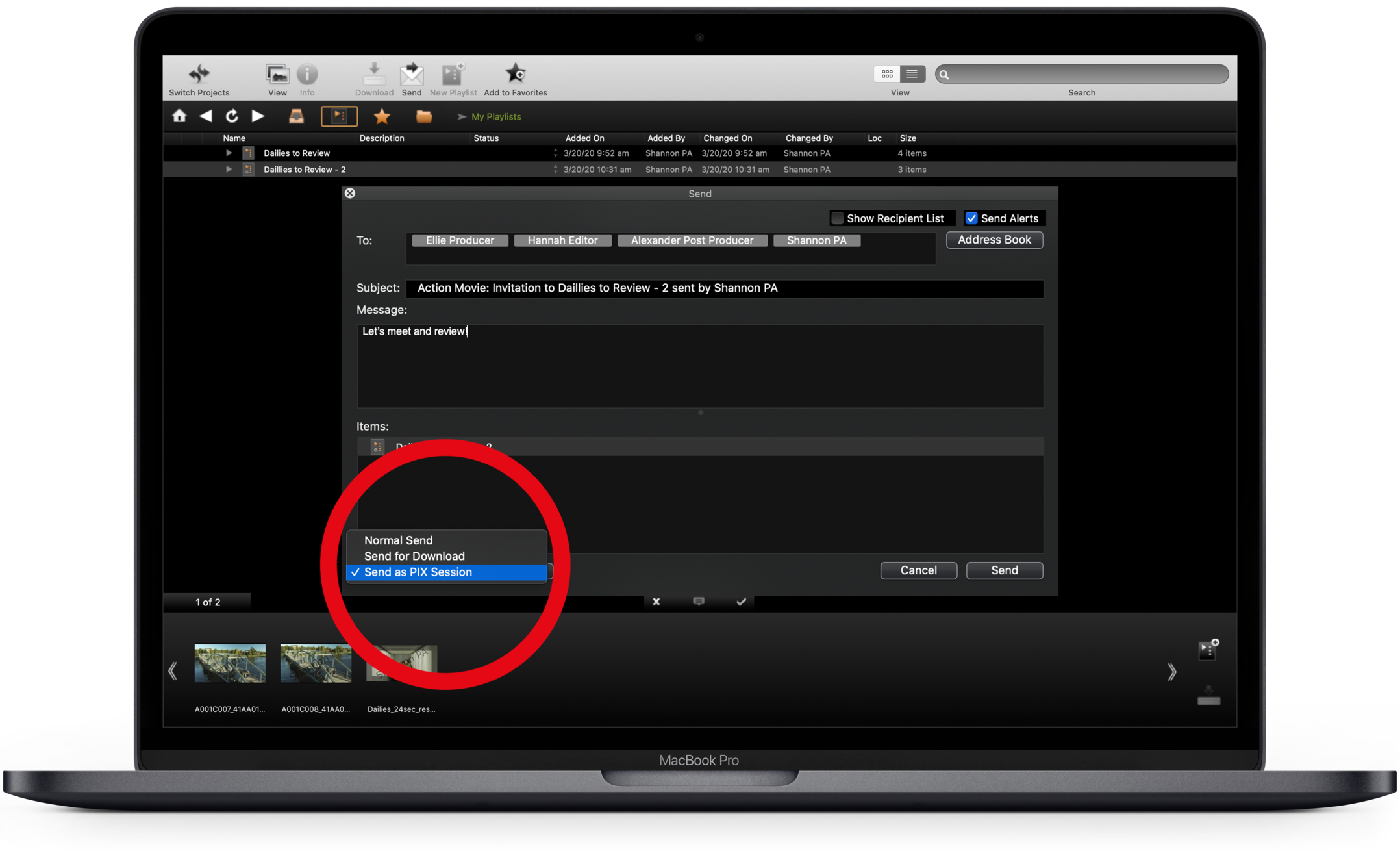1400x851 pixels.
Task: Expand Daillies to Review - 2 row
Action: pos(229,170)
